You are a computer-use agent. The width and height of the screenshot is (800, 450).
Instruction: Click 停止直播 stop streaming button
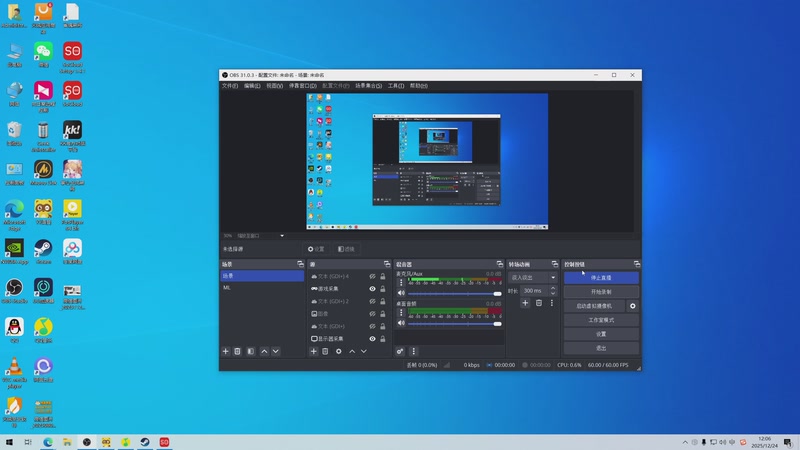tap(601, 278)
